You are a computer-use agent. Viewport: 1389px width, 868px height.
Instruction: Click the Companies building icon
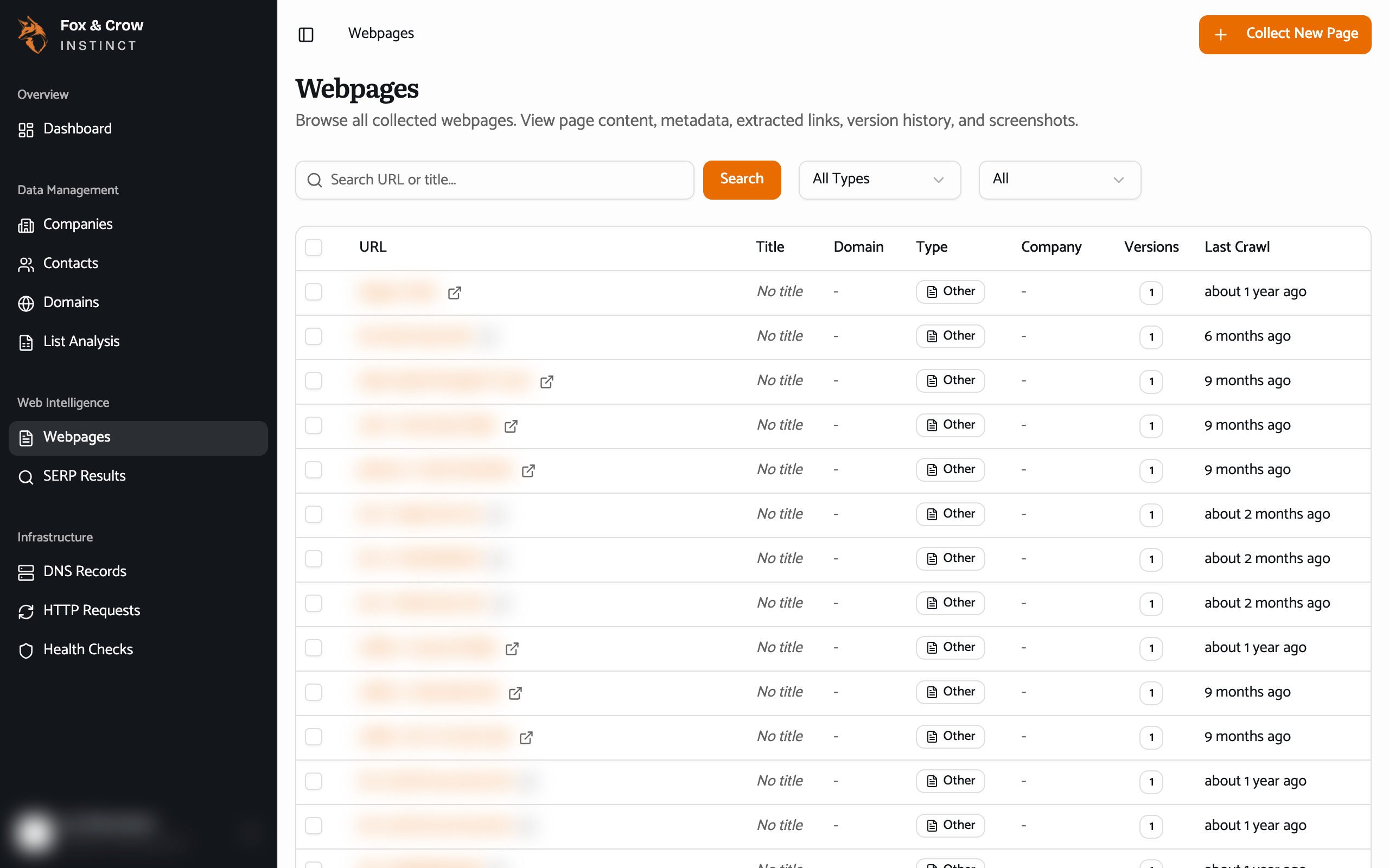[26, 225]
